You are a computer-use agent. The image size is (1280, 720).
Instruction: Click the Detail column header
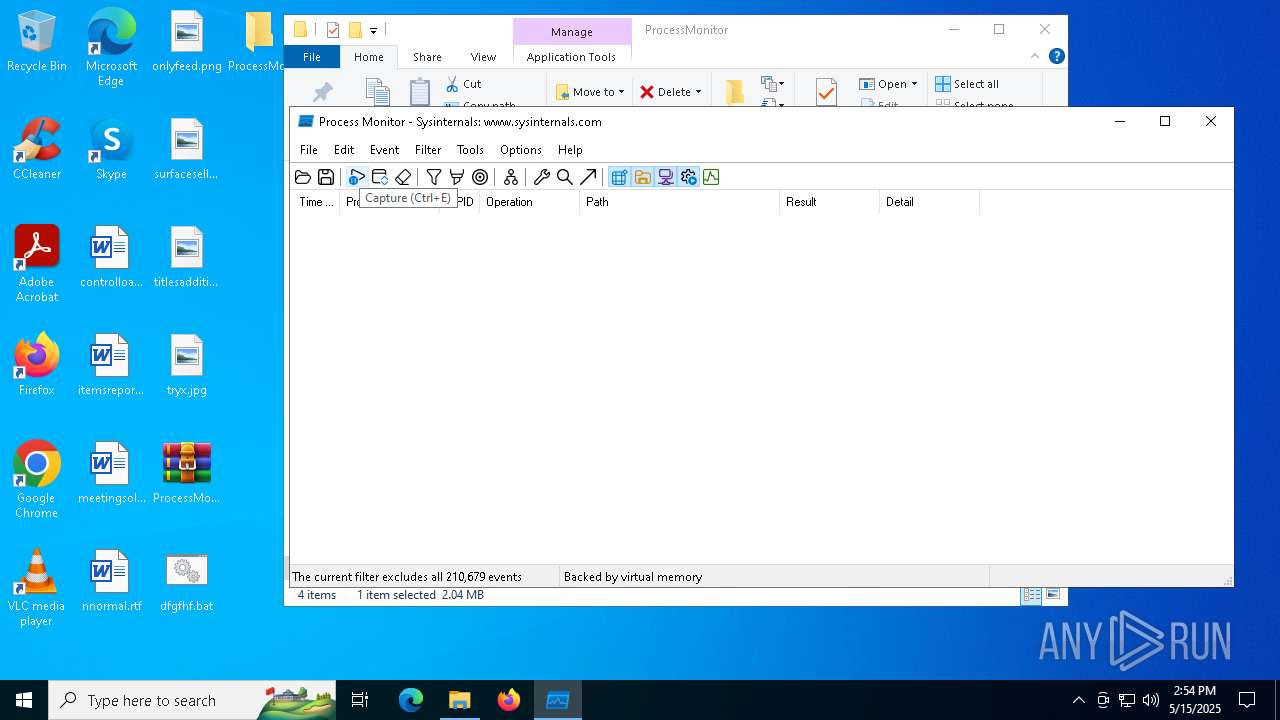pyautogui.click(x=930, y=202)
